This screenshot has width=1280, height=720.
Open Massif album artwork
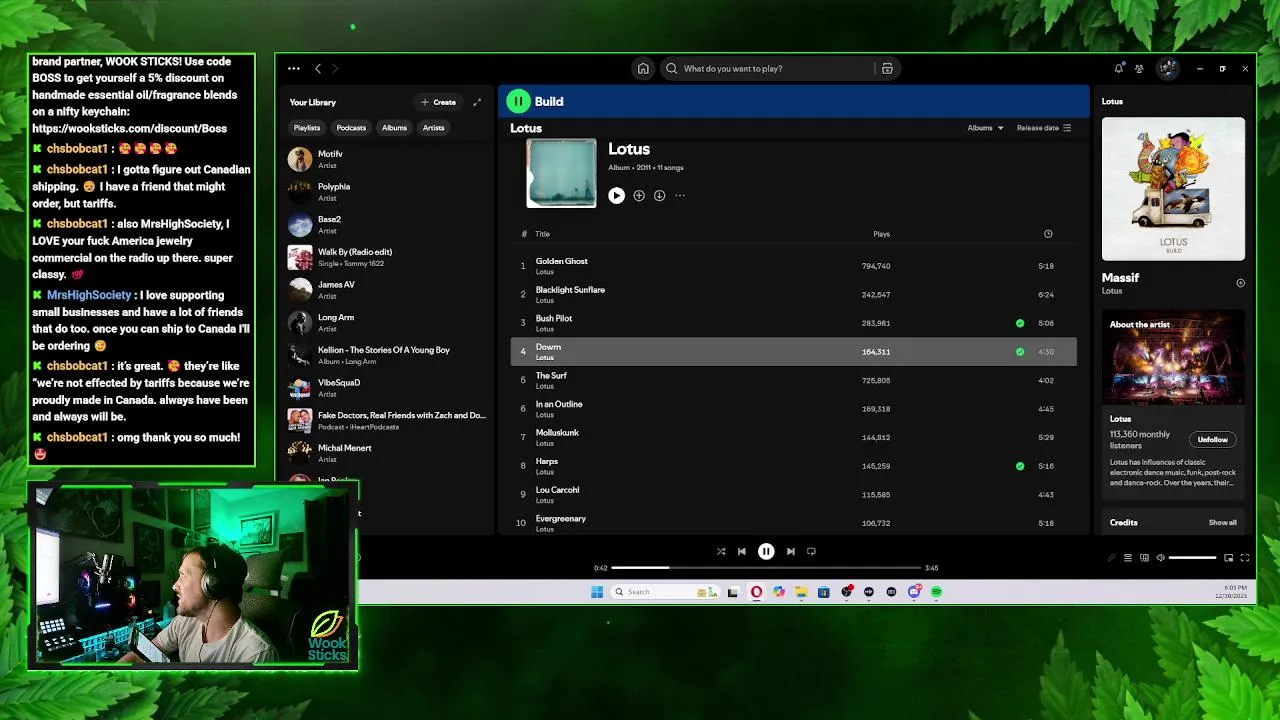click(x=1173, y=189)
